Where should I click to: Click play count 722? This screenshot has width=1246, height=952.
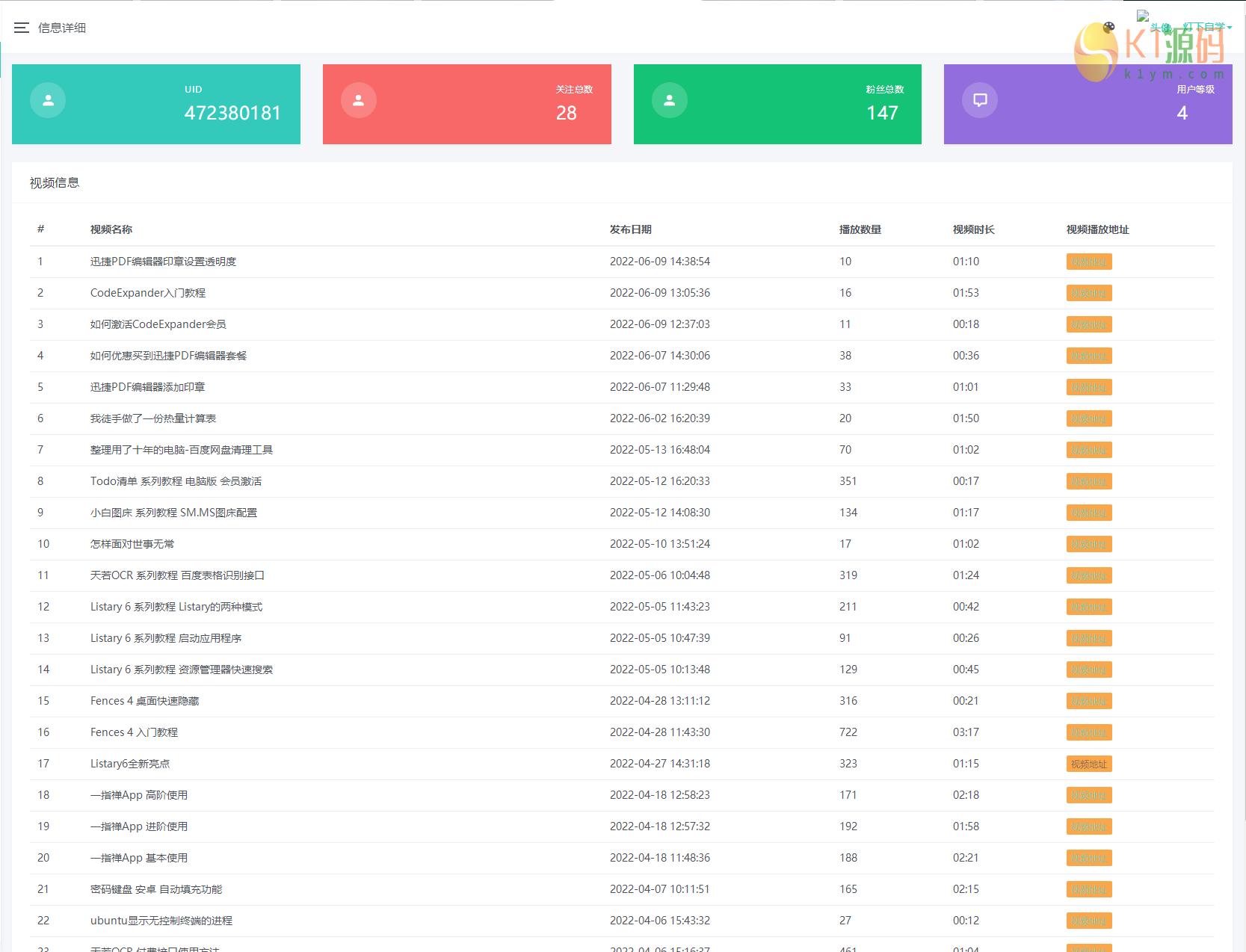pyautogui.click(x=848, y=732)
